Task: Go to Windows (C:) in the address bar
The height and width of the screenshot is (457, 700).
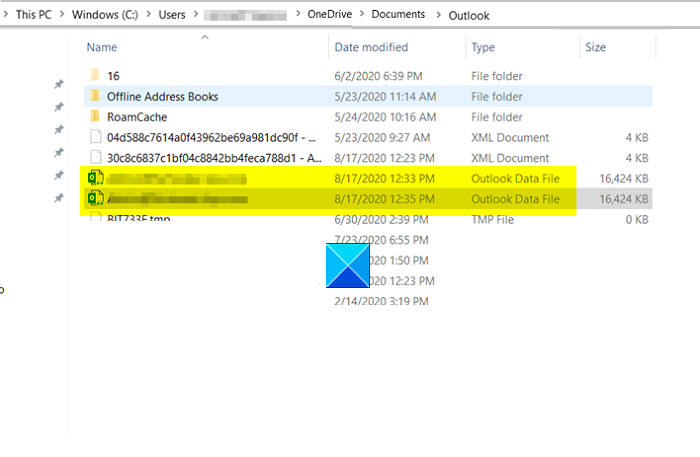Action: (105, 15)
